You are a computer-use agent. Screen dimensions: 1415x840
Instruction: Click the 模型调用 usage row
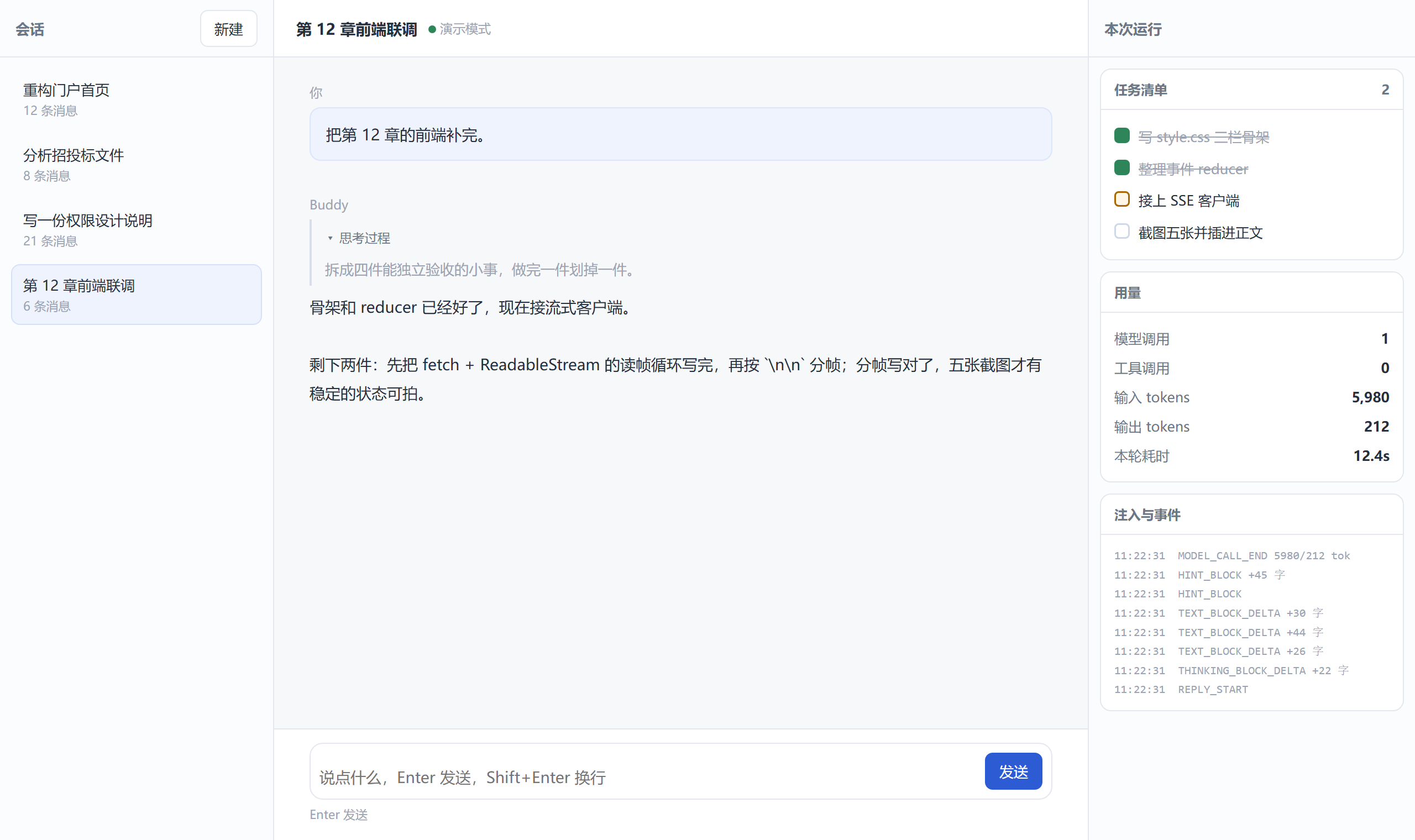1251,339
